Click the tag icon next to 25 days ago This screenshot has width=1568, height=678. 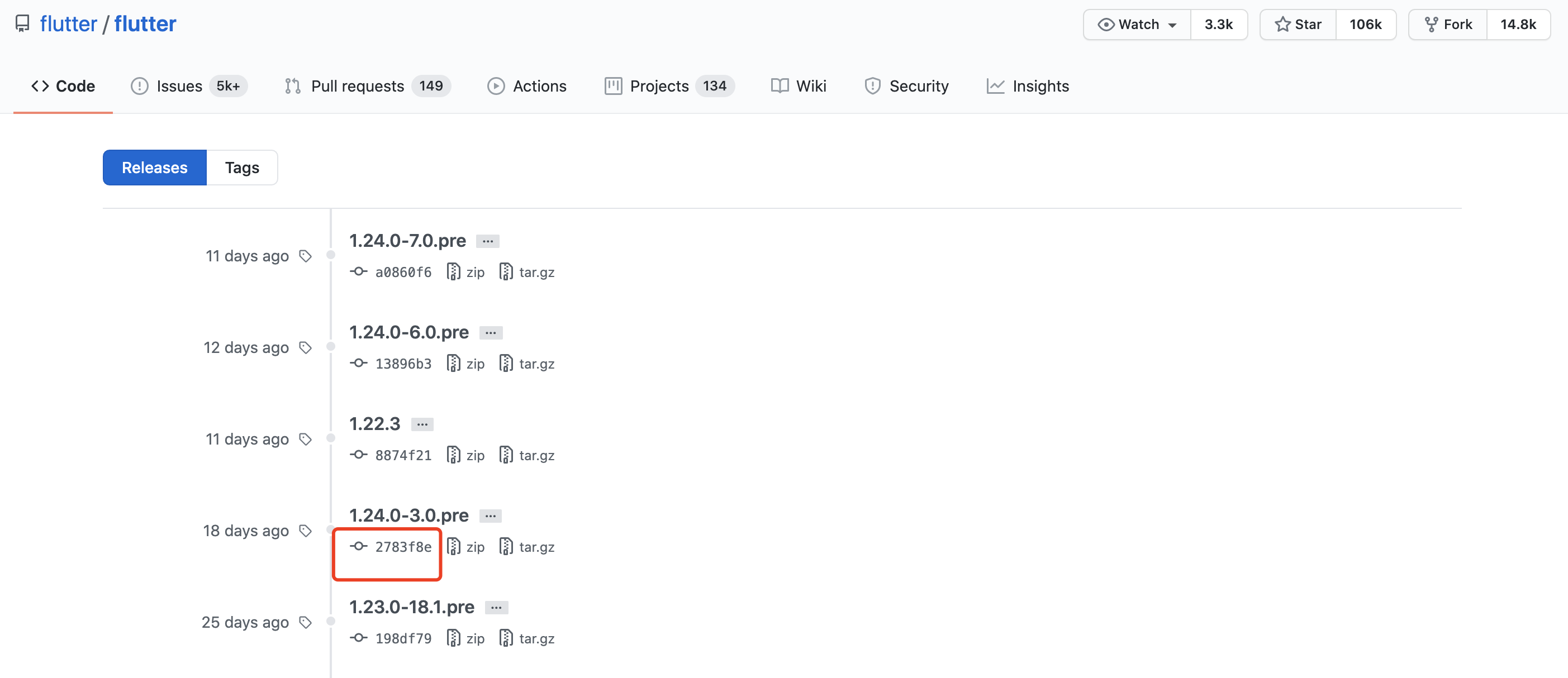pyautogui.click(x=306, y=622)
